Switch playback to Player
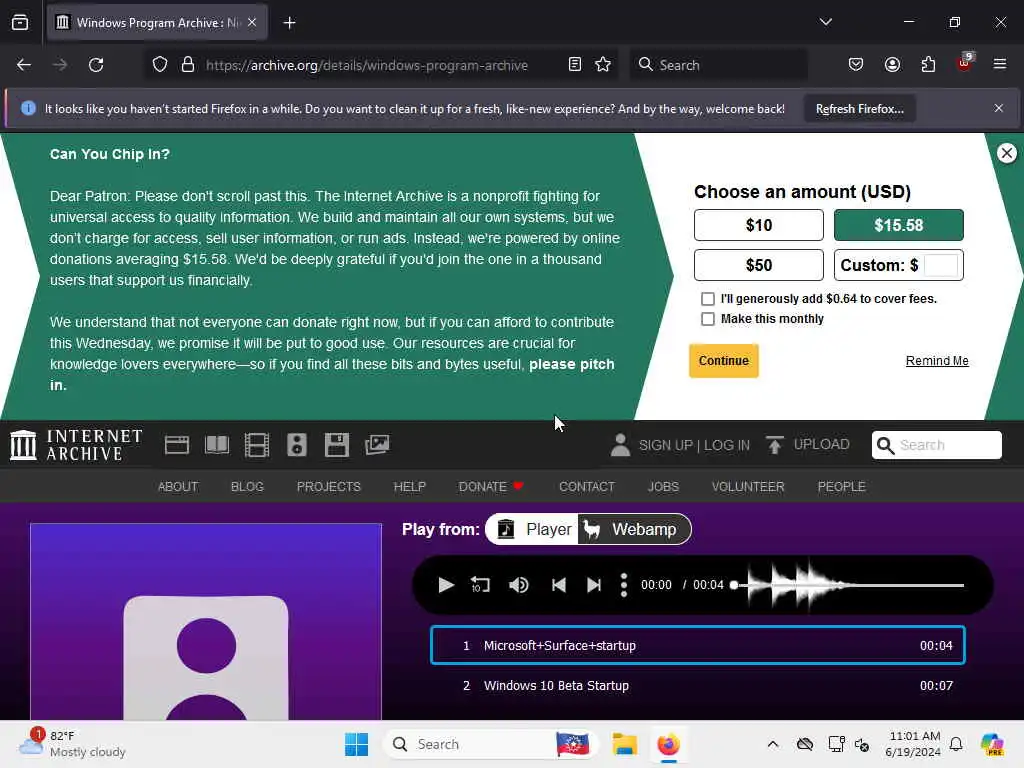This screenshot has width=1024, height=768. (534, 529)
